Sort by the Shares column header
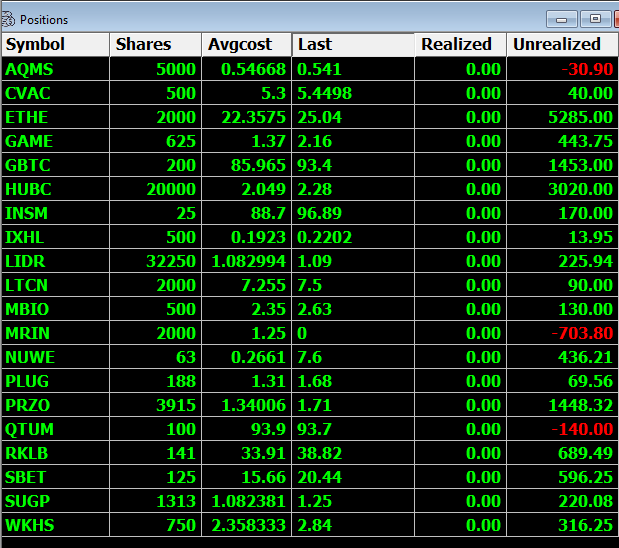This screenshot has height=548, width=619. tap(156, 45)
